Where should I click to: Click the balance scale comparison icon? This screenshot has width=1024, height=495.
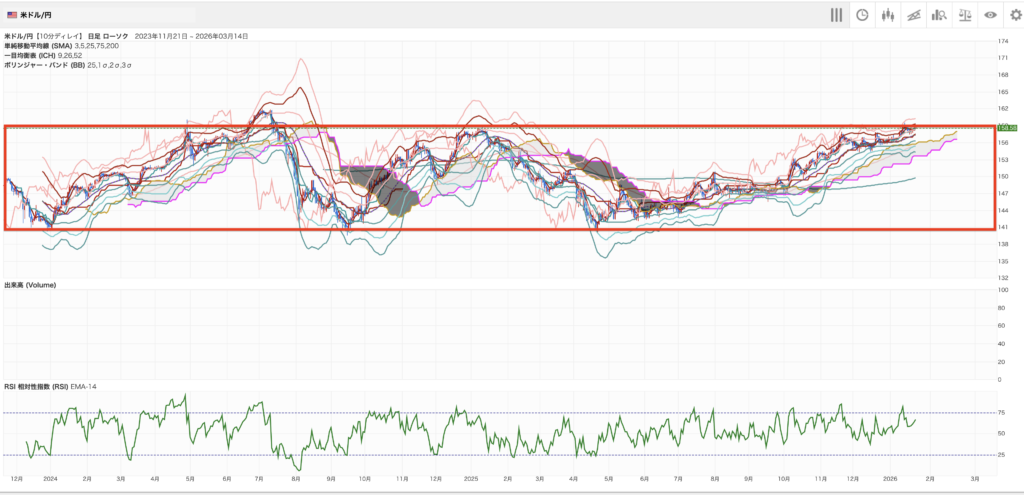(x=964, y=15)
